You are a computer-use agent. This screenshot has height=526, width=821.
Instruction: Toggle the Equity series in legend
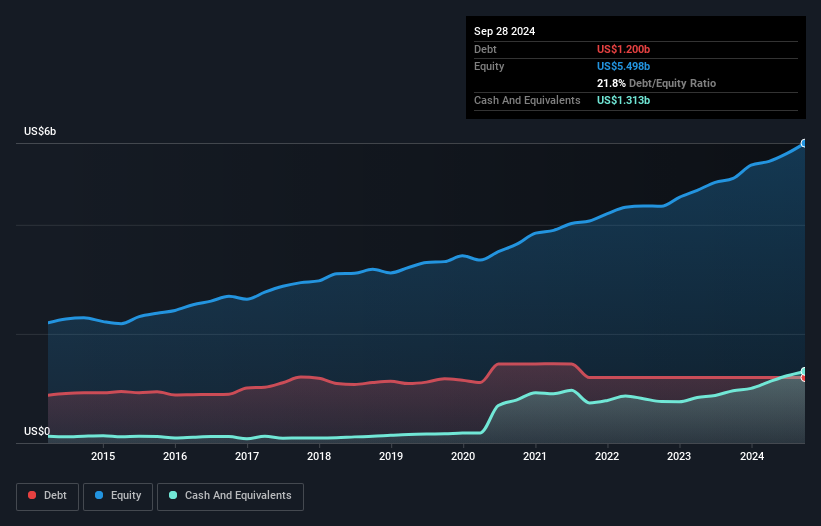(118, 496)
